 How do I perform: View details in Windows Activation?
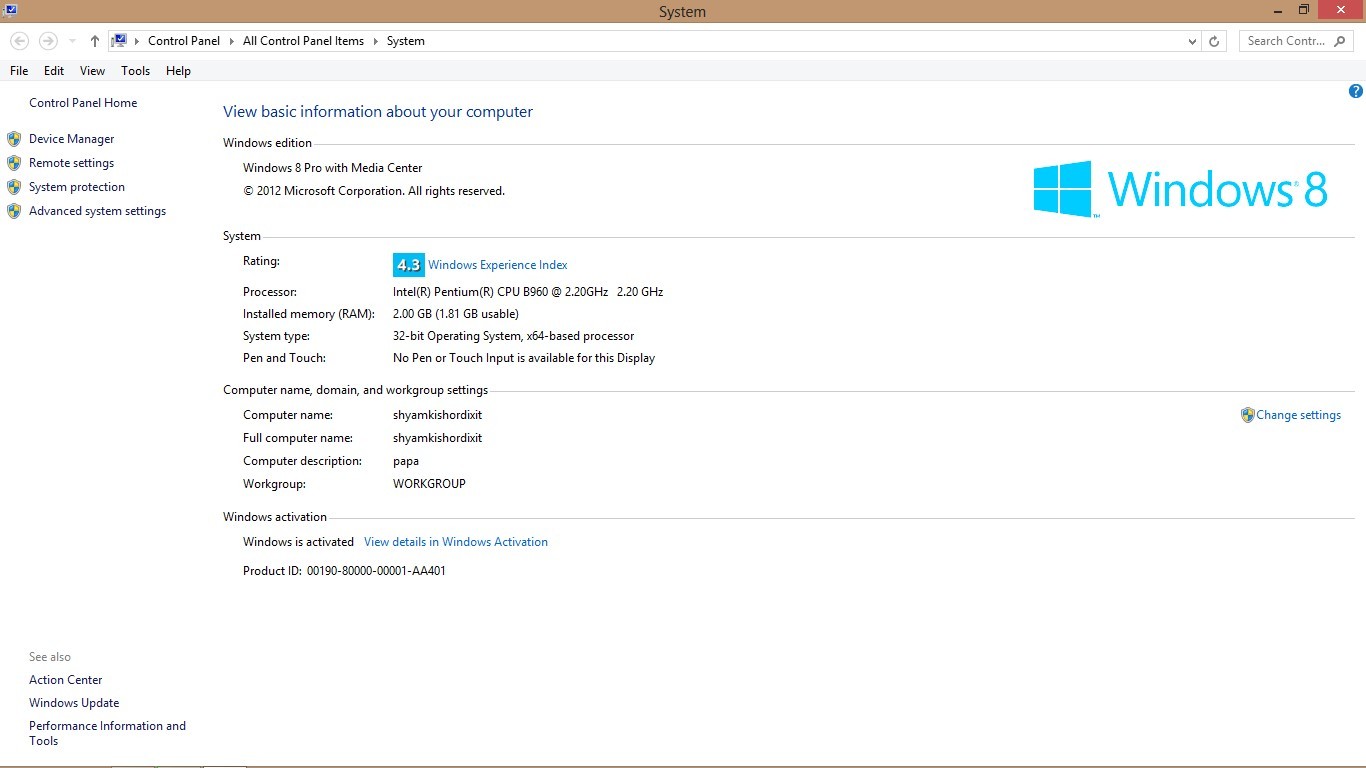click(x=456, y=542)
